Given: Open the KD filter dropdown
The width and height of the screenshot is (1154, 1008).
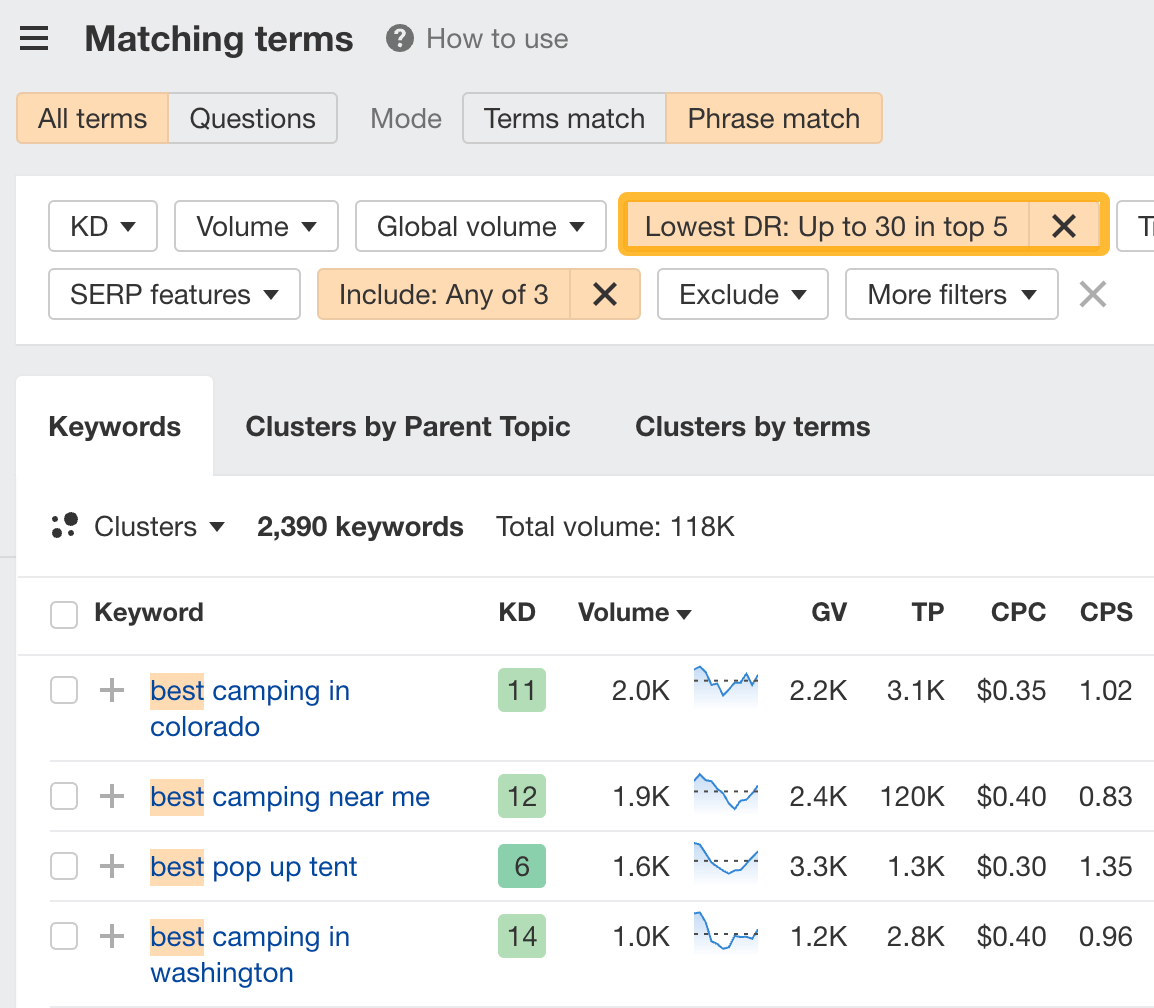Looking at the screenshot, I should (102, 226).
